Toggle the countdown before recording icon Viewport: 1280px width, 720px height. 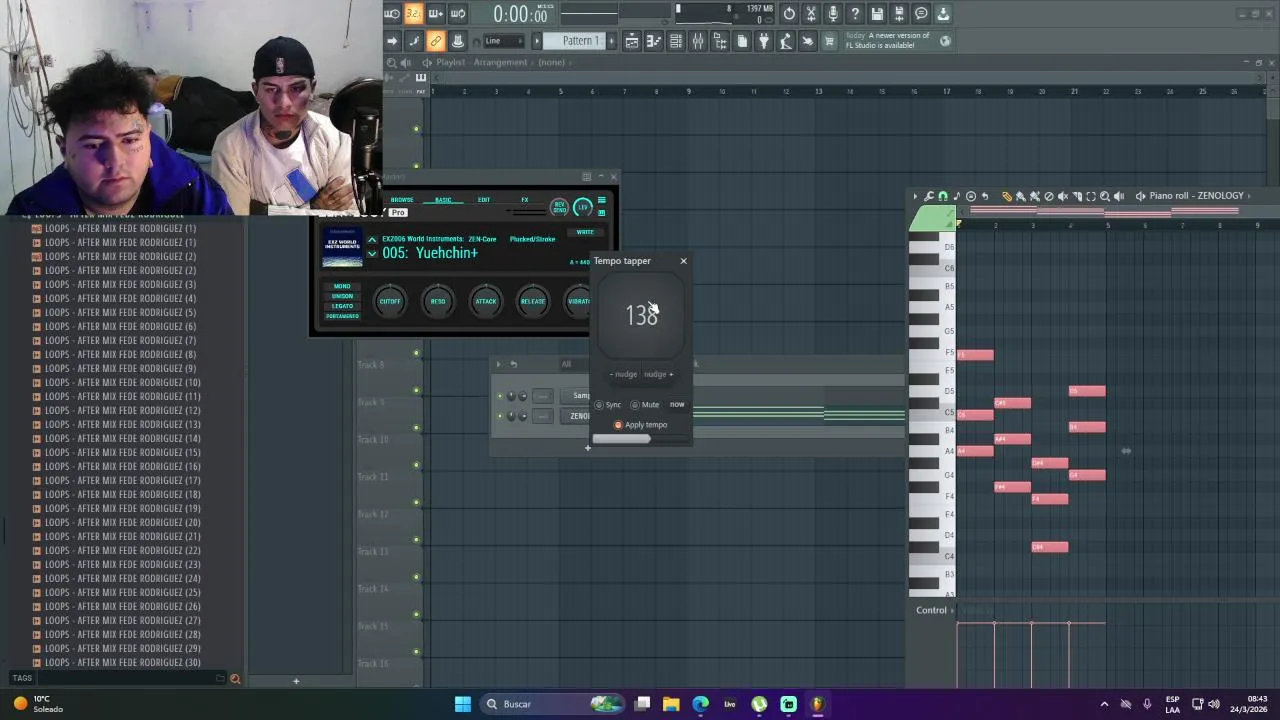pyautogui.click(x=413, y=14)
